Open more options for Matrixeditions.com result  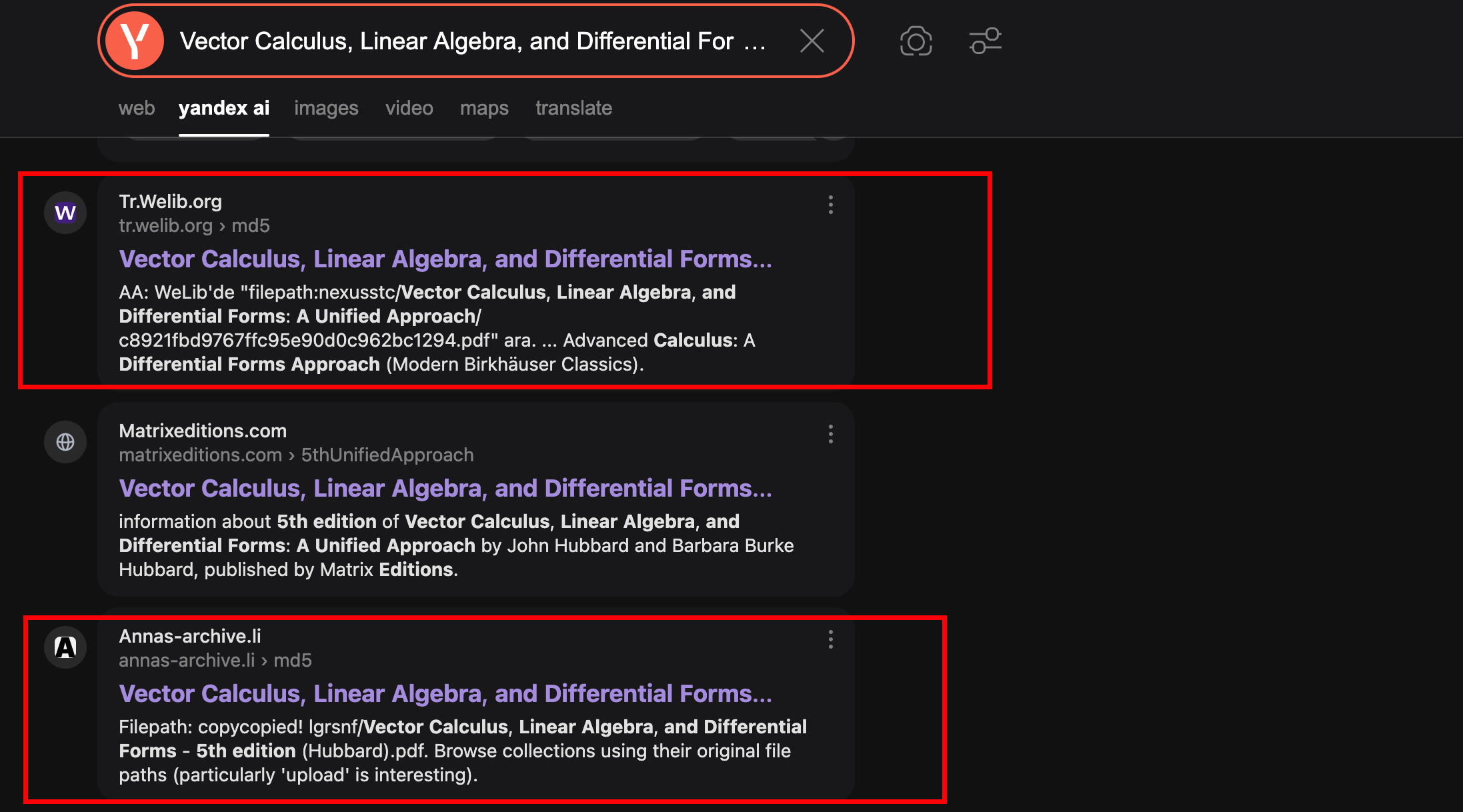click(x=830, y=434)
